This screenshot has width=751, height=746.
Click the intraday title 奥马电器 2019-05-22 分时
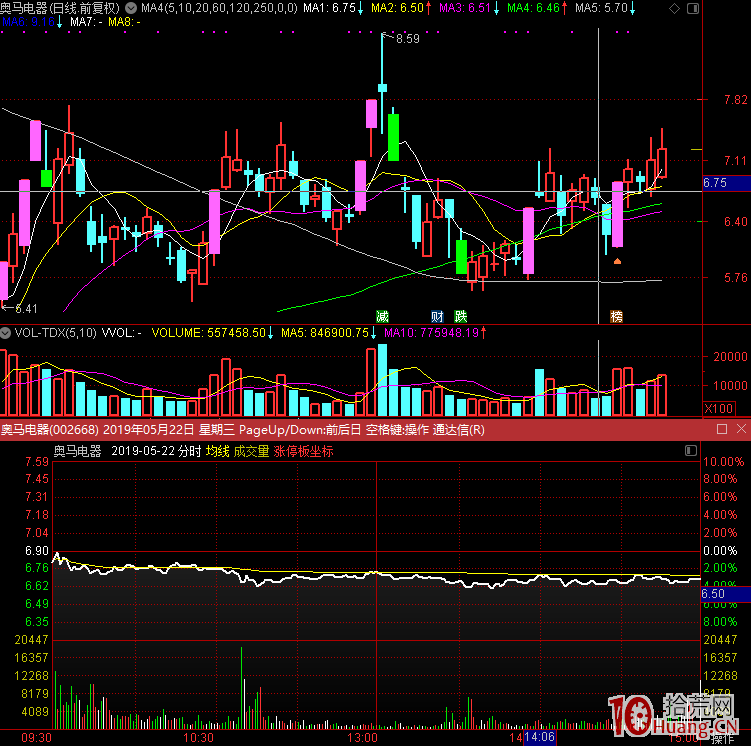[127, 452]
